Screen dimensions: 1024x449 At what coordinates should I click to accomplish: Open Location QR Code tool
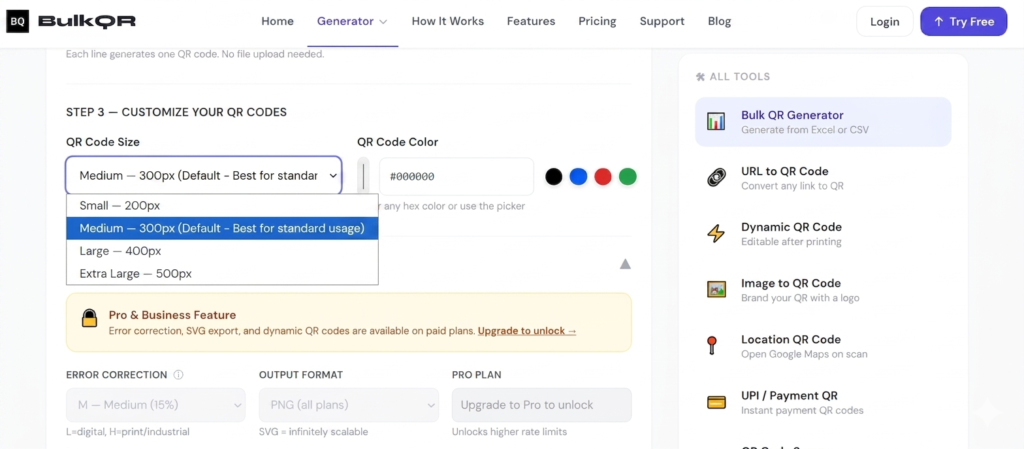click(x=823, y=346)
